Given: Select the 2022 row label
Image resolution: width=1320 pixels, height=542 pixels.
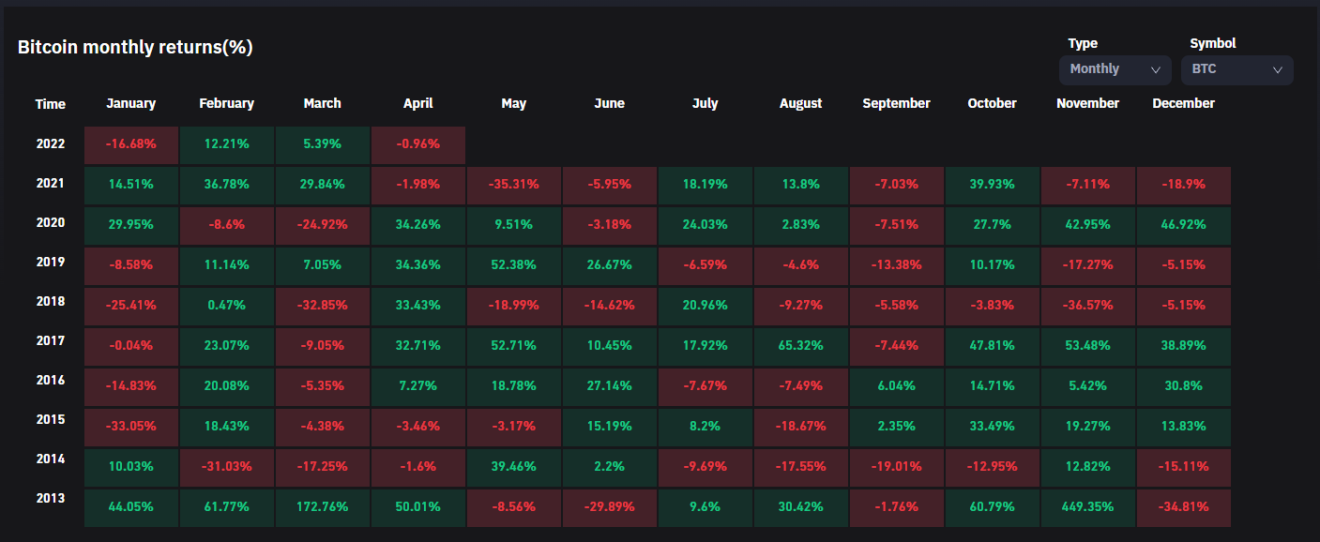Looking at the screenshot, I should 50,144.
